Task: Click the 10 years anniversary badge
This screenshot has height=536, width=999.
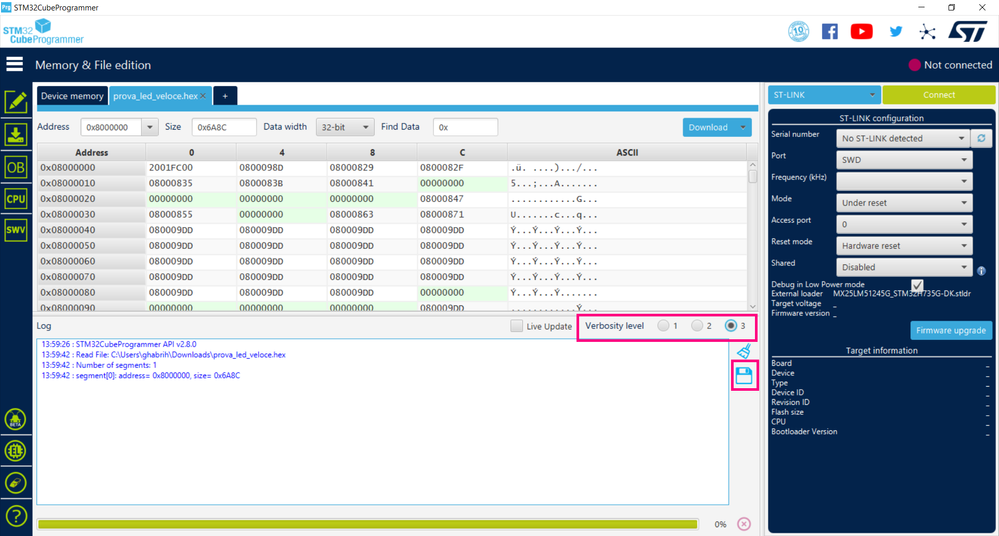Action: [798, 31]
